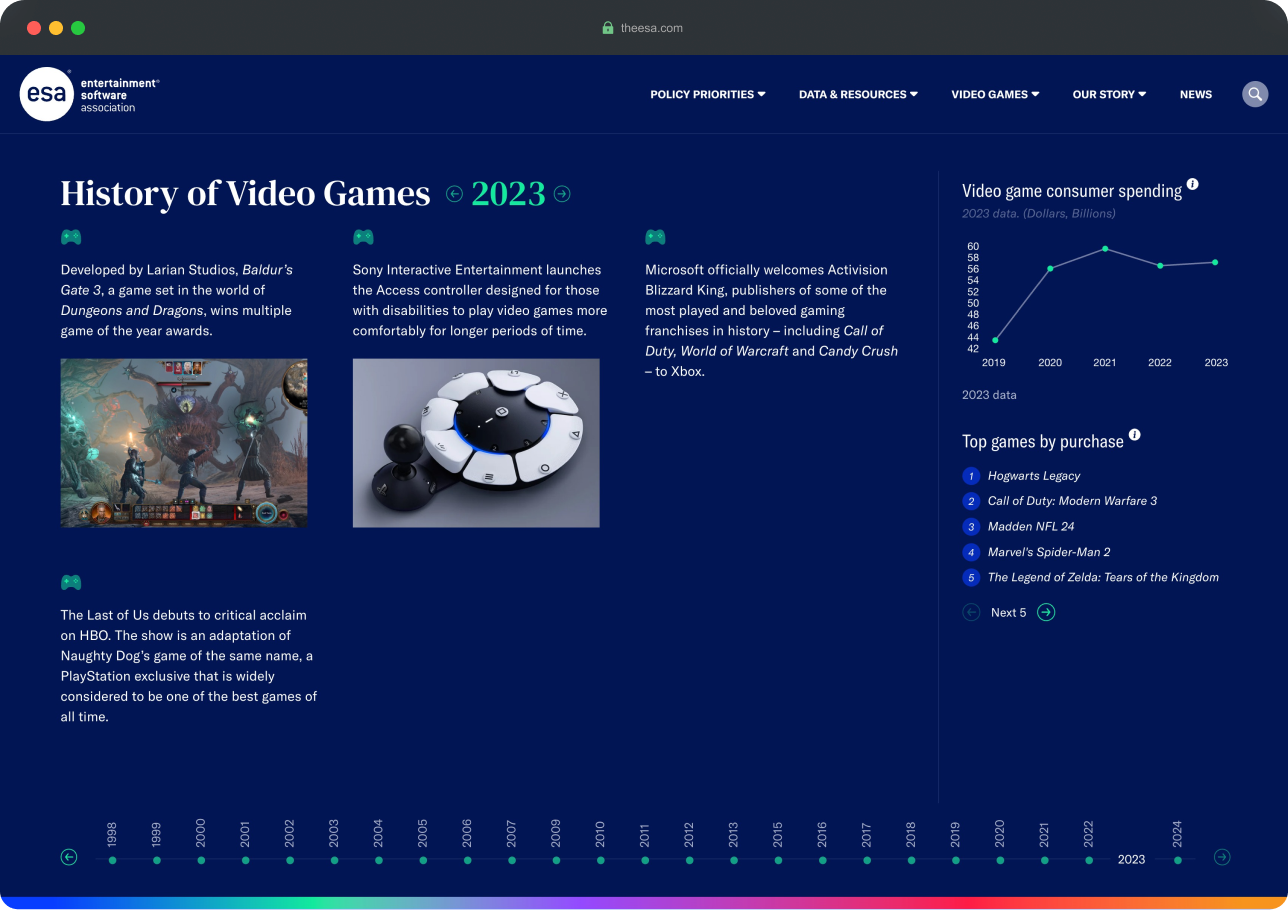Click the 2022 data point on spending chart
This screenshot has width=1288, height=910.
click(x=1160, y=266)
